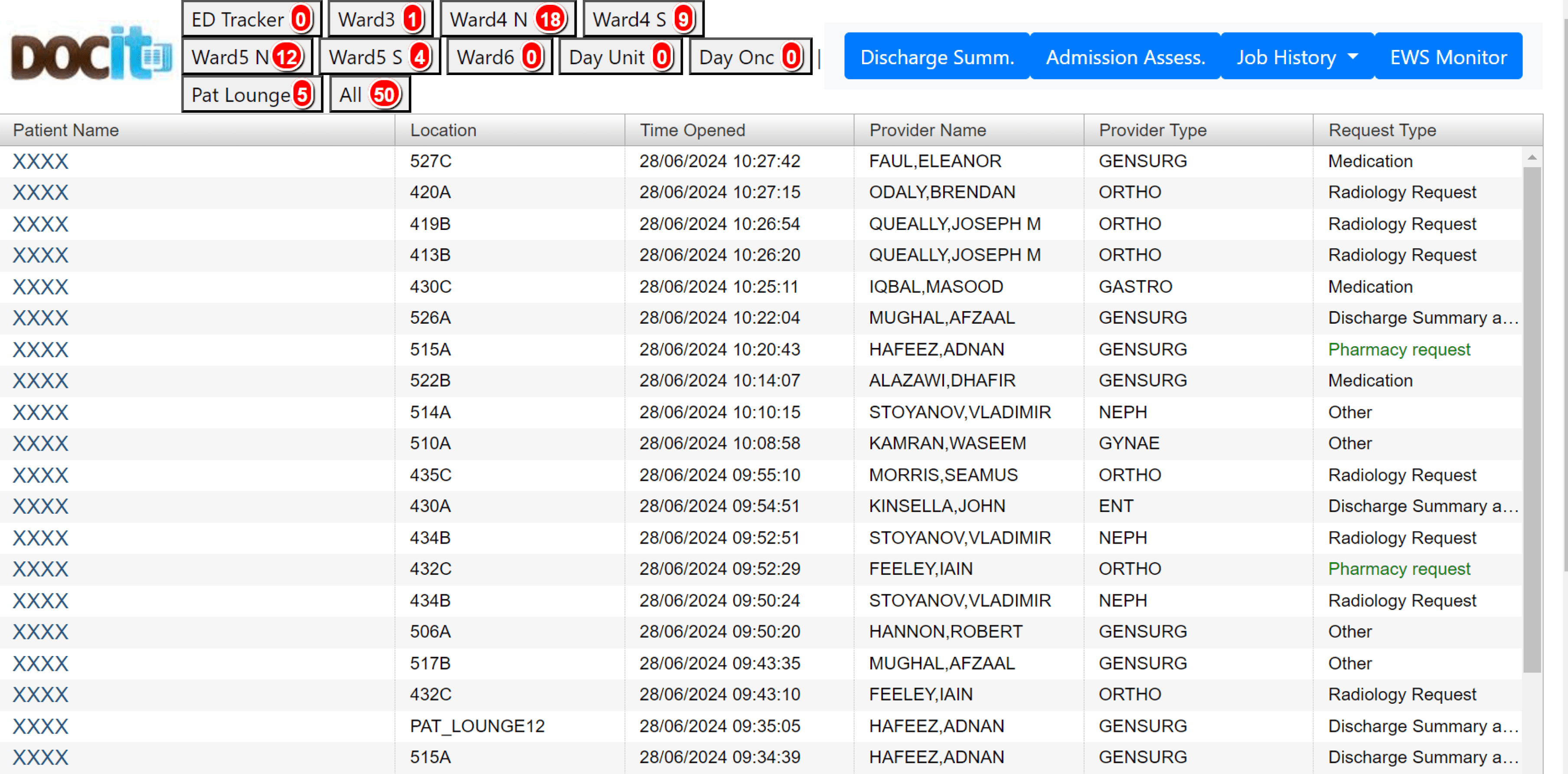
Task: Open the Job History dropdown
Action: [x=1297, y=57]
